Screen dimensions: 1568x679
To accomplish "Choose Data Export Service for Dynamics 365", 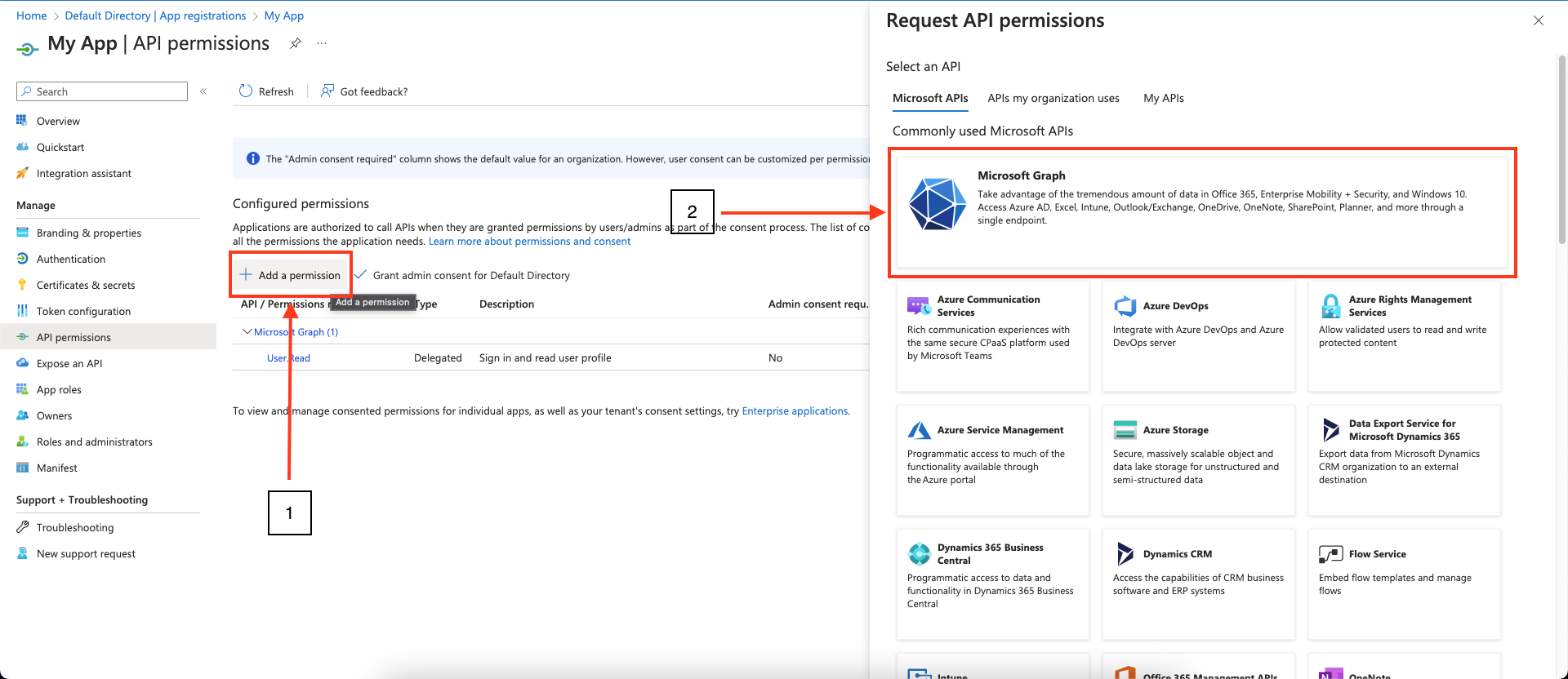I will 1404,460.
